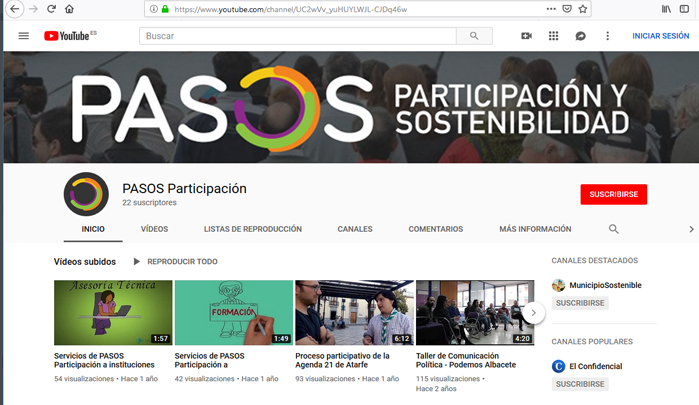Click the magnifier search button
The height and width of the screenshot is (405, 699).
click(x=474, y=36)
